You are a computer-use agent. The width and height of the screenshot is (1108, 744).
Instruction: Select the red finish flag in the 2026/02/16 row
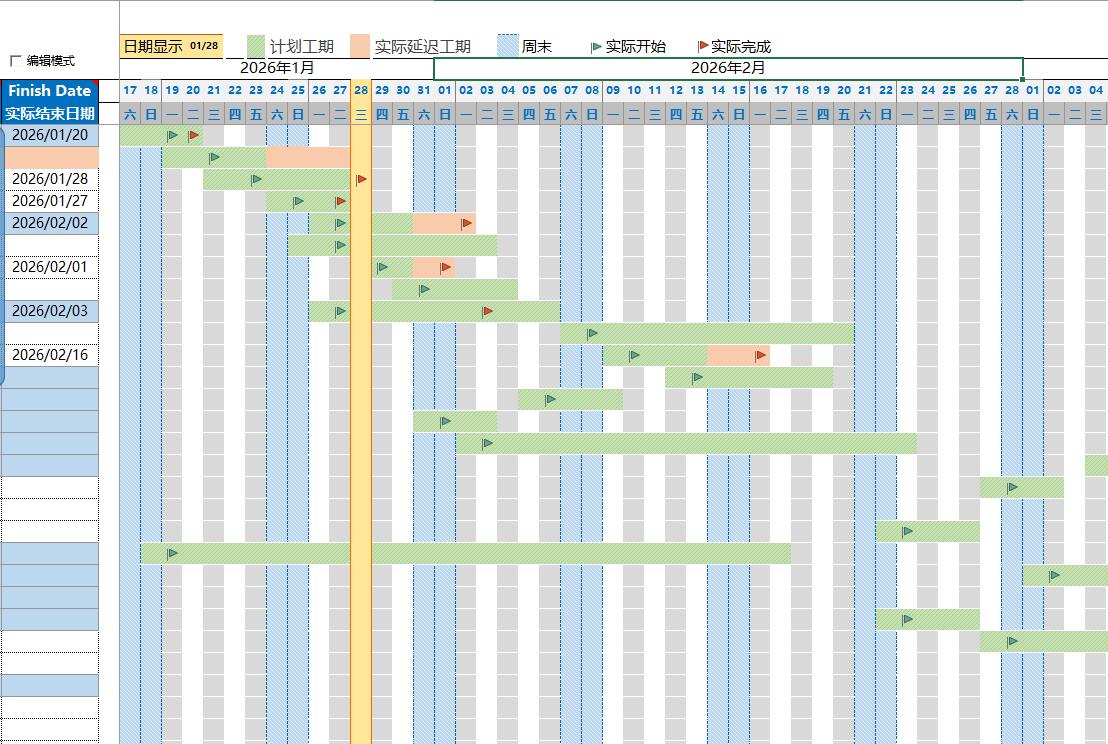tap(761, 355)
